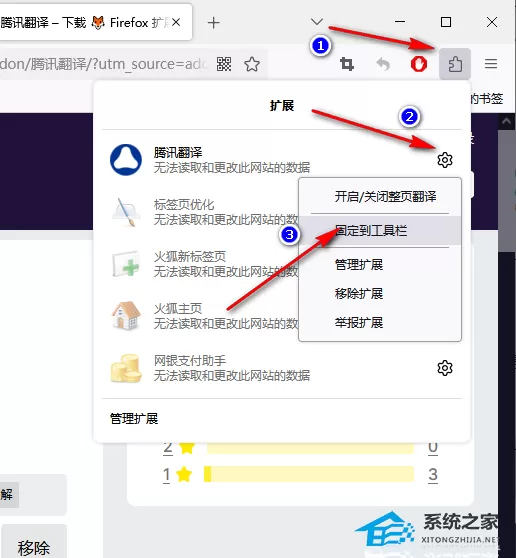The height and width of the screenshot is (558, 516).
Task: Click the undo back arrow toolbar icon
Action: pyautogui.click(x=383, y=64)
